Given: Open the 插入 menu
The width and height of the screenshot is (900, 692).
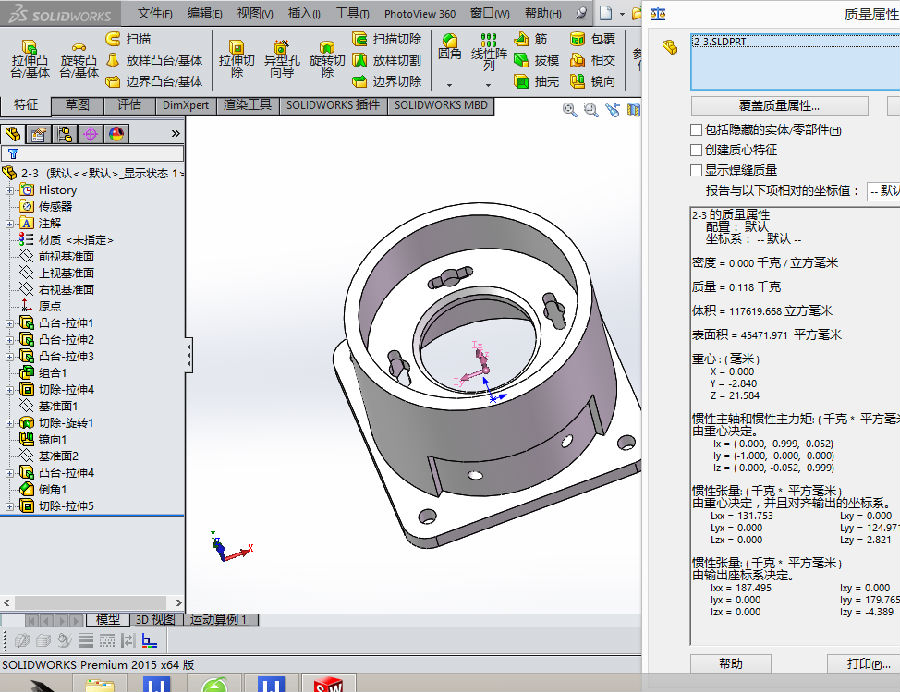Looking at the screenshot, I should pyautogui.click(x=304, y=14).
